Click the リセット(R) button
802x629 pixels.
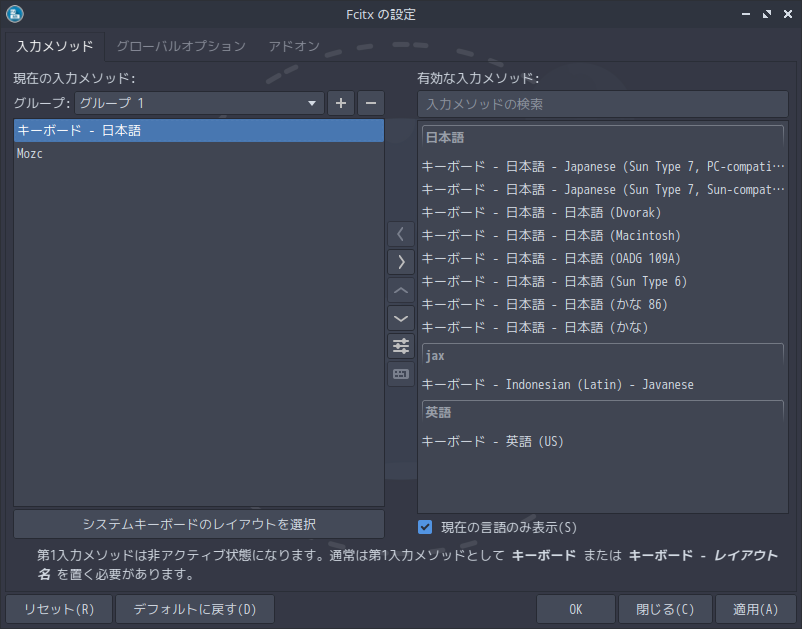(x=59, y=609)
